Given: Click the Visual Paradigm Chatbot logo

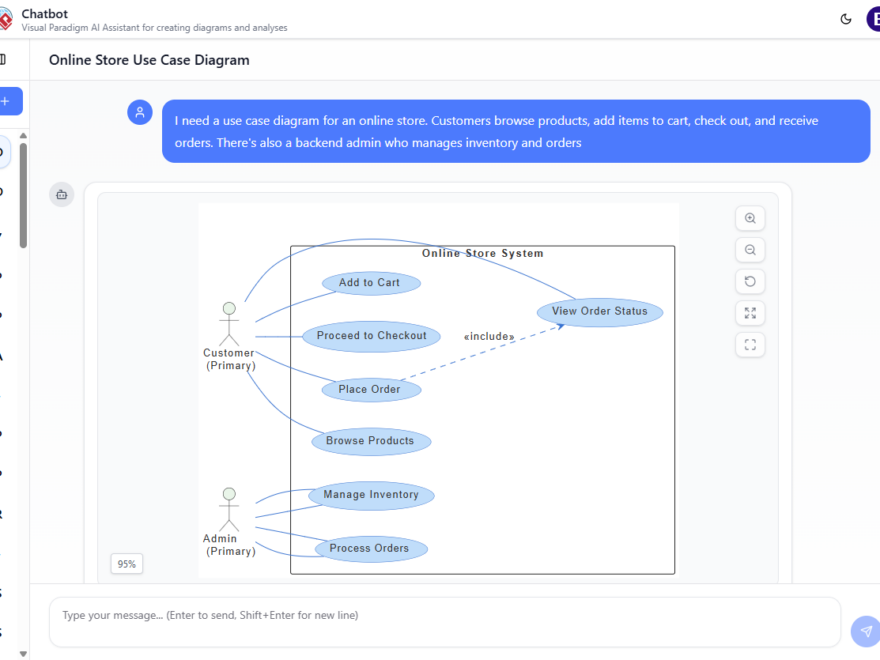Looking at the screenshot, I should (x=8, y=18).
